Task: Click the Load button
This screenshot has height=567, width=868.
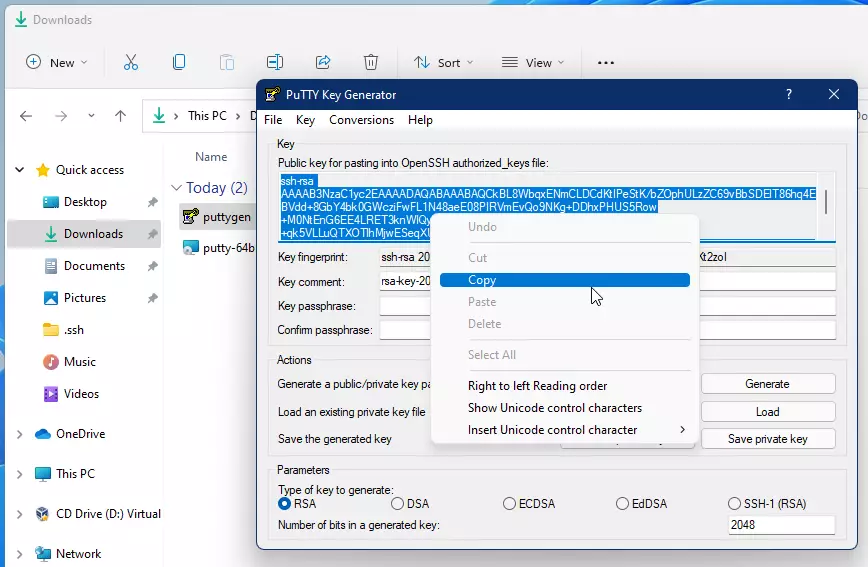Action: [768, 411]
